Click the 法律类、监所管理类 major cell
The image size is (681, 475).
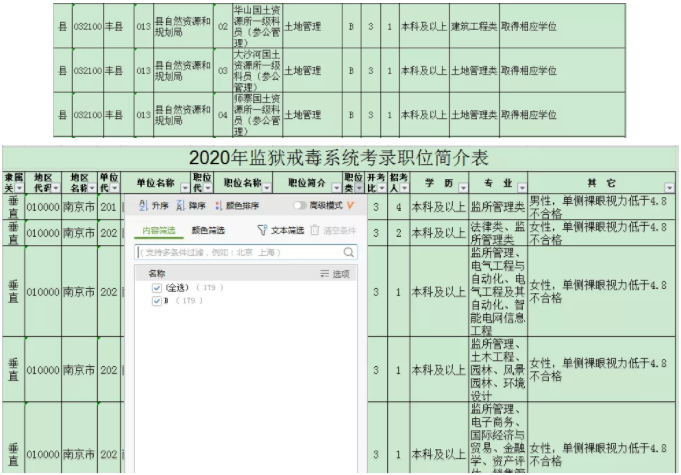[x=498, y=233]
